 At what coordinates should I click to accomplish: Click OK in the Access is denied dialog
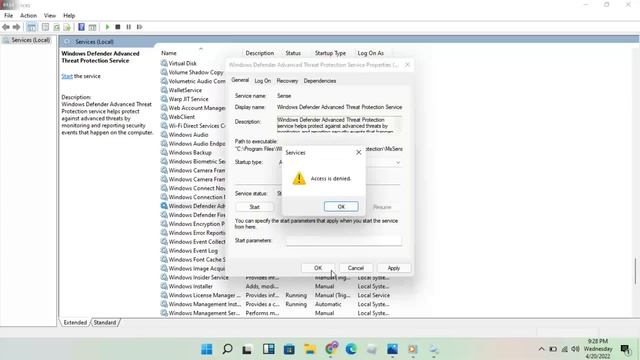pos(341,207)
